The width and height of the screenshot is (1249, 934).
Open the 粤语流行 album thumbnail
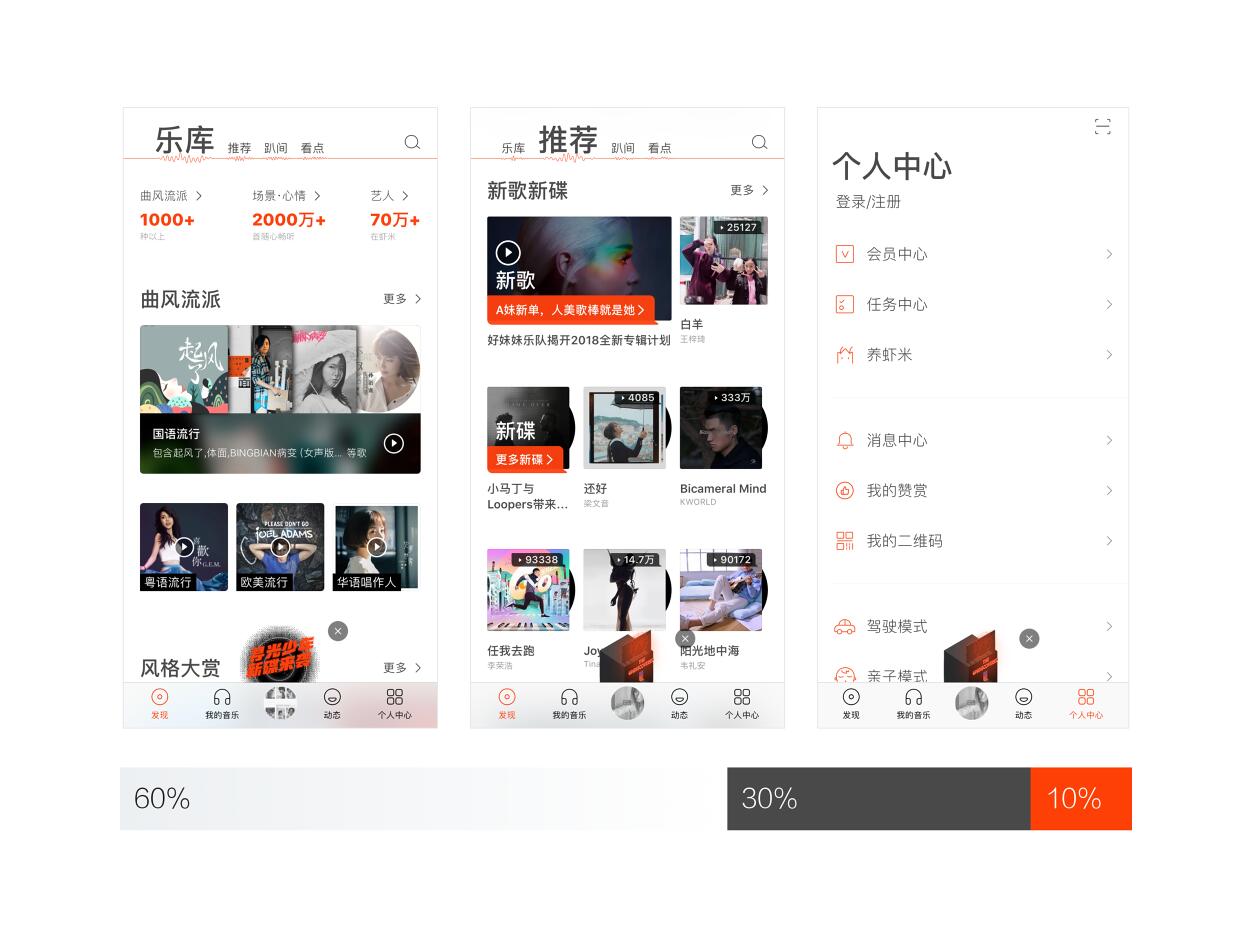[184, 547]
